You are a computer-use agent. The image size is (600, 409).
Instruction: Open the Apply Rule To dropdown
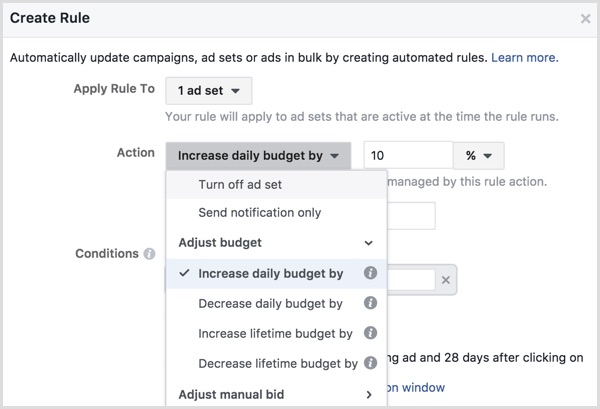pos(208,90)
